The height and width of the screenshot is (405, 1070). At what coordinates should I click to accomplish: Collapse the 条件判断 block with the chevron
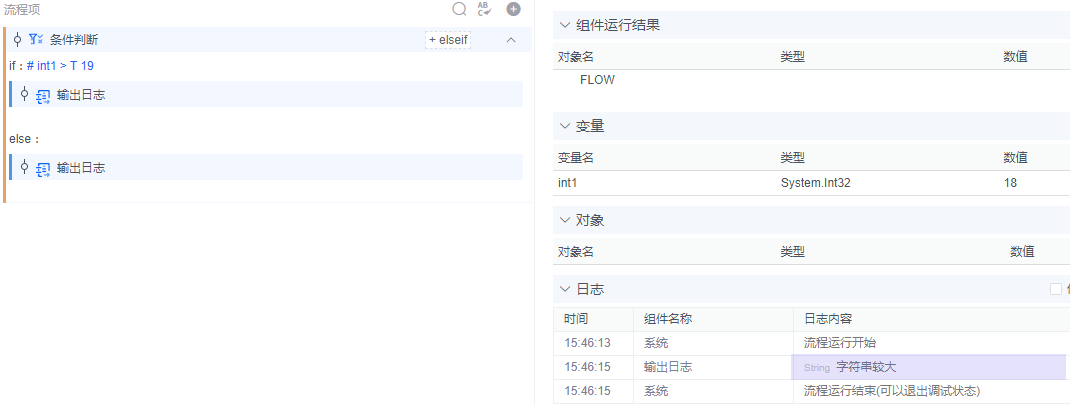click(x=510, y=40)
